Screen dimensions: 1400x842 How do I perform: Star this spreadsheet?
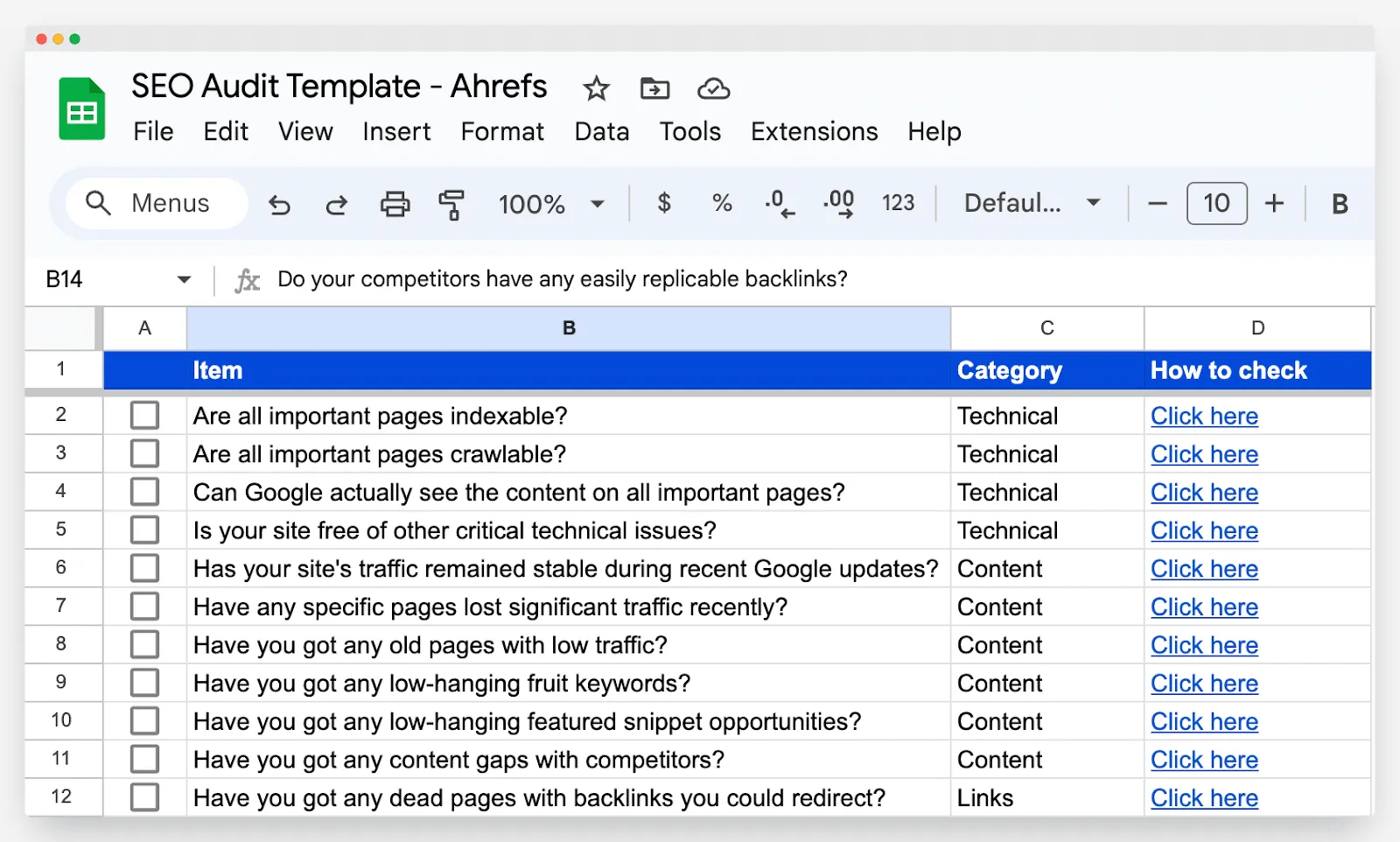(596, 88)
